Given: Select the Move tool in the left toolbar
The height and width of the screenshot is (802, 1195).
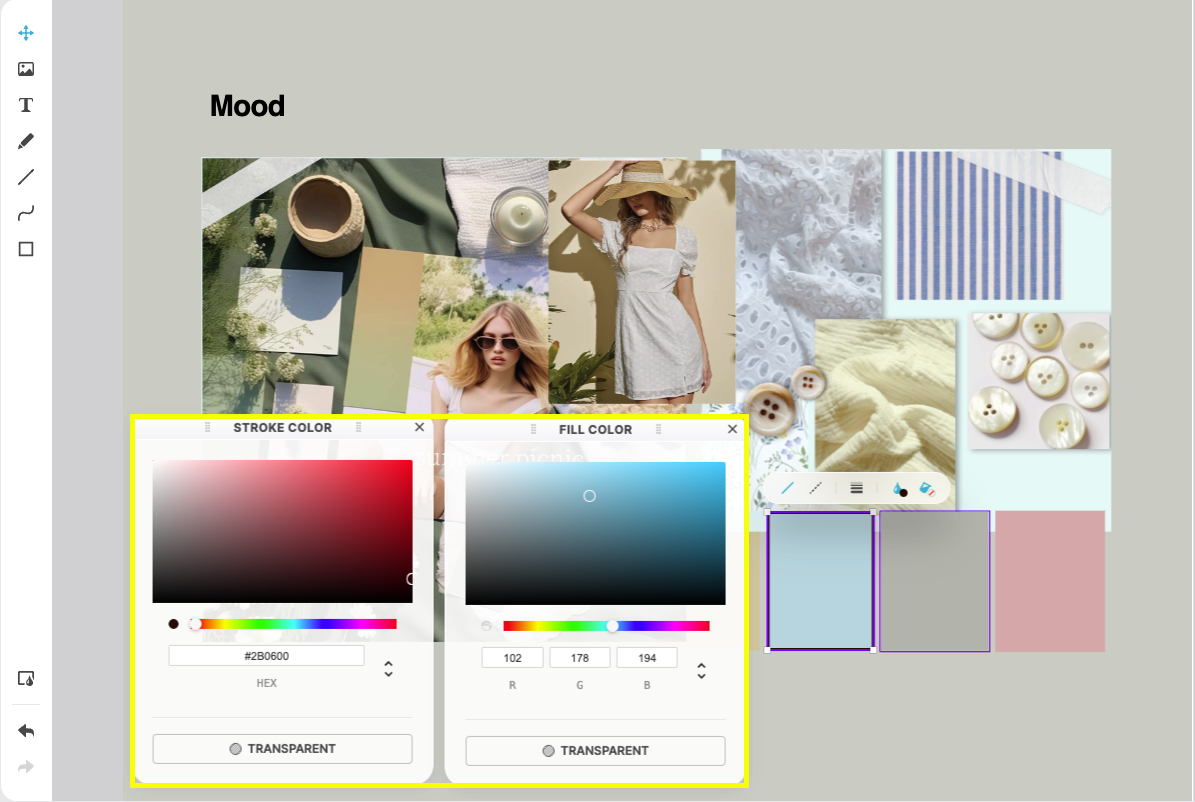Looking at the screenshot, I should [26, 33].
